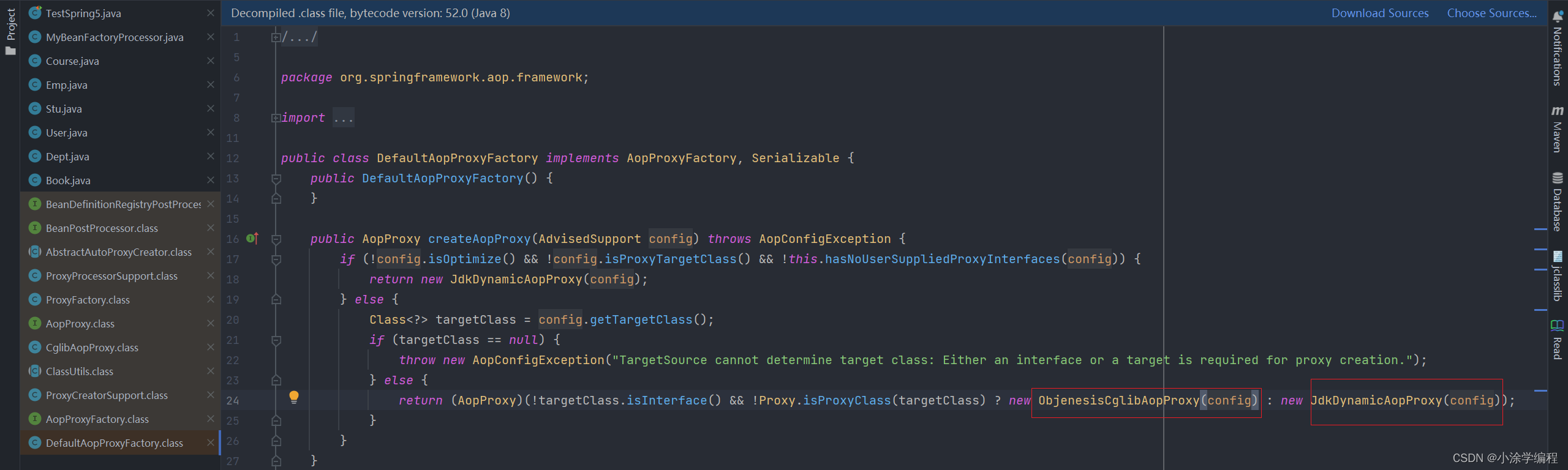Close the Book.java tab
1568x470 pixels.
[211, 180]
